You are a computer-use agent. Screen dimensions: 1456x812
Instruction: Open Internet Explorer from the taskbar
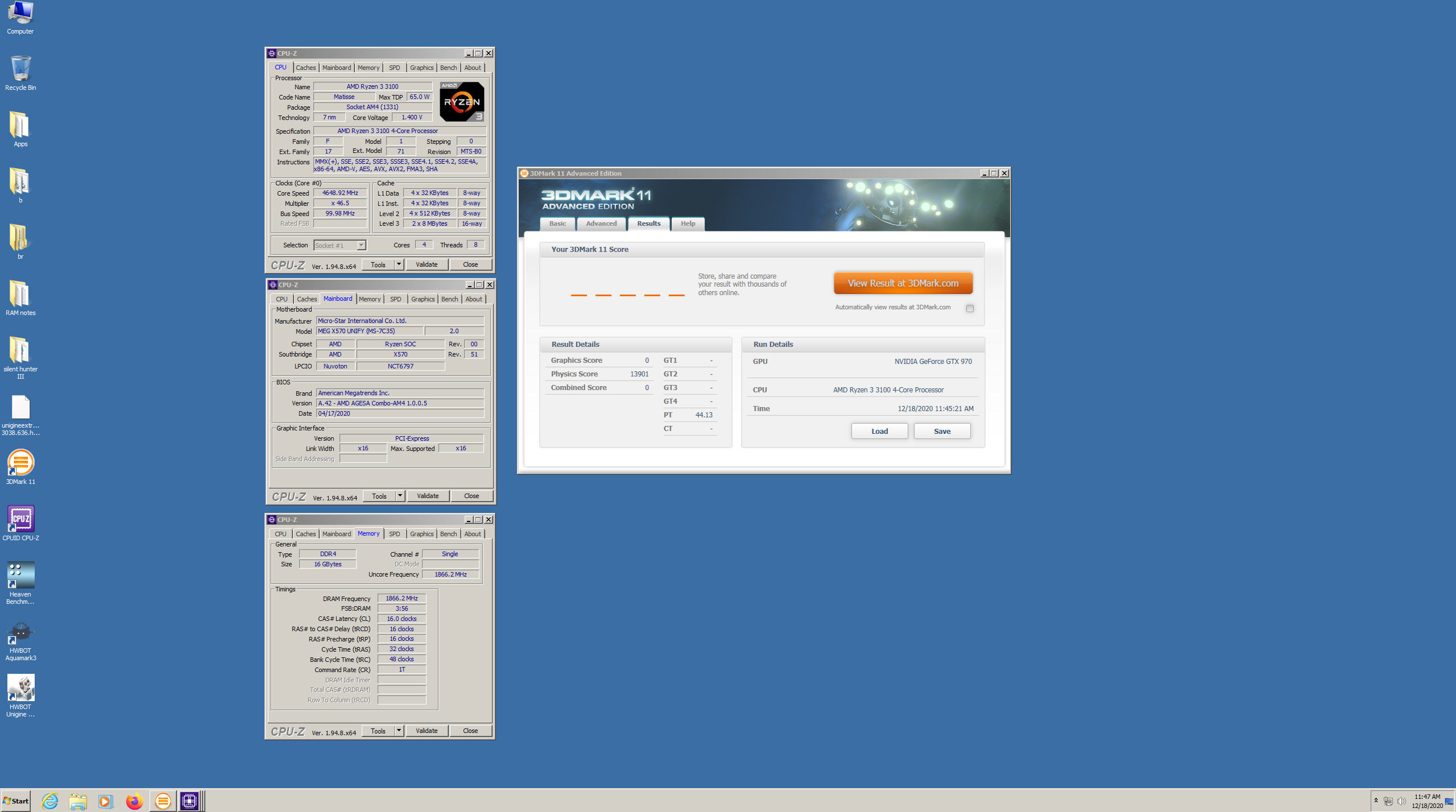[x=50, y=801]
